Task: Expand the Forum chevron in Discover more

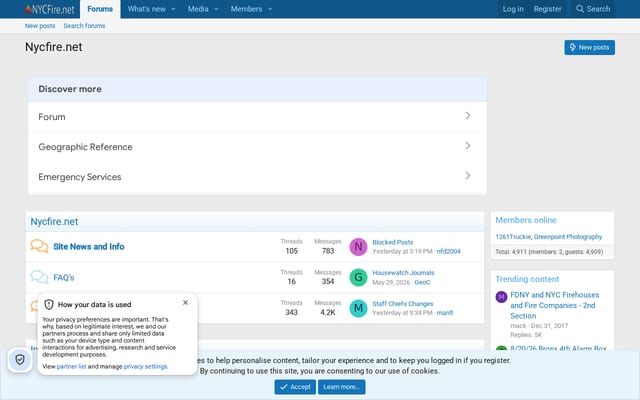Action: (468, 116)
